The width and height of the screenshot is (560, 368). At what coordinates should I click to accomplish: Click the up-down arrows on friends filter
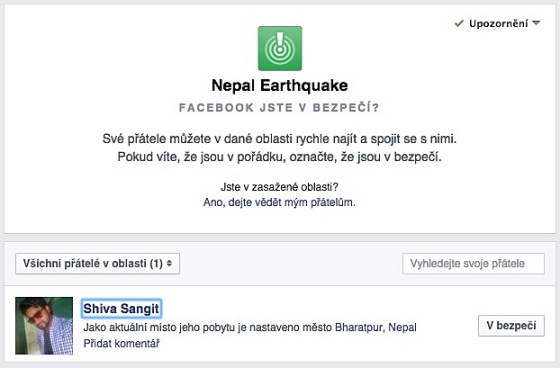[169, 264]
